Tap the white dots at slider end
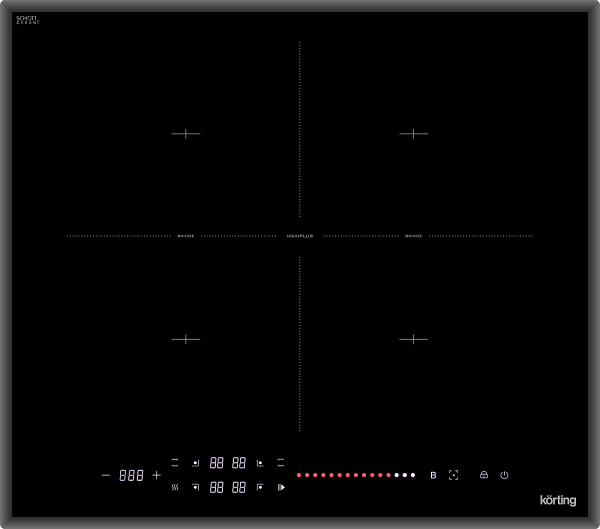The width and height of the screenshot is (600, 529). click(405, 475)
